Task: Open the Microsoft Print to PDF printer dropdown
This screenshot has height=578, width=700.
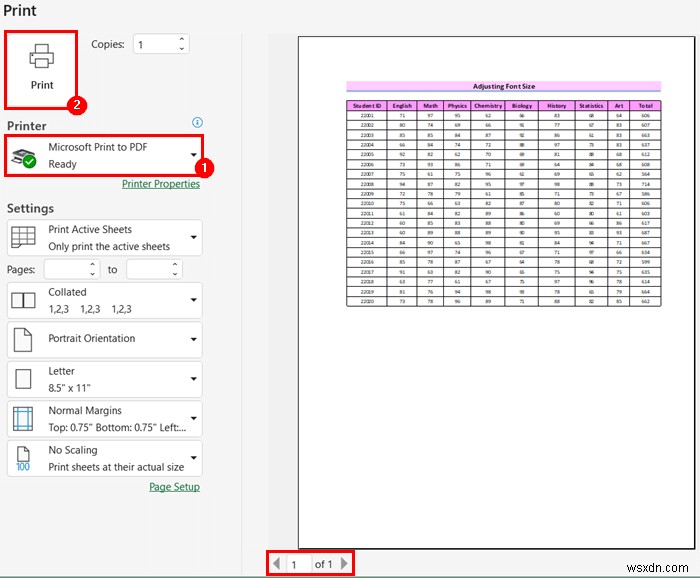Action: click(x=104, y=155)
